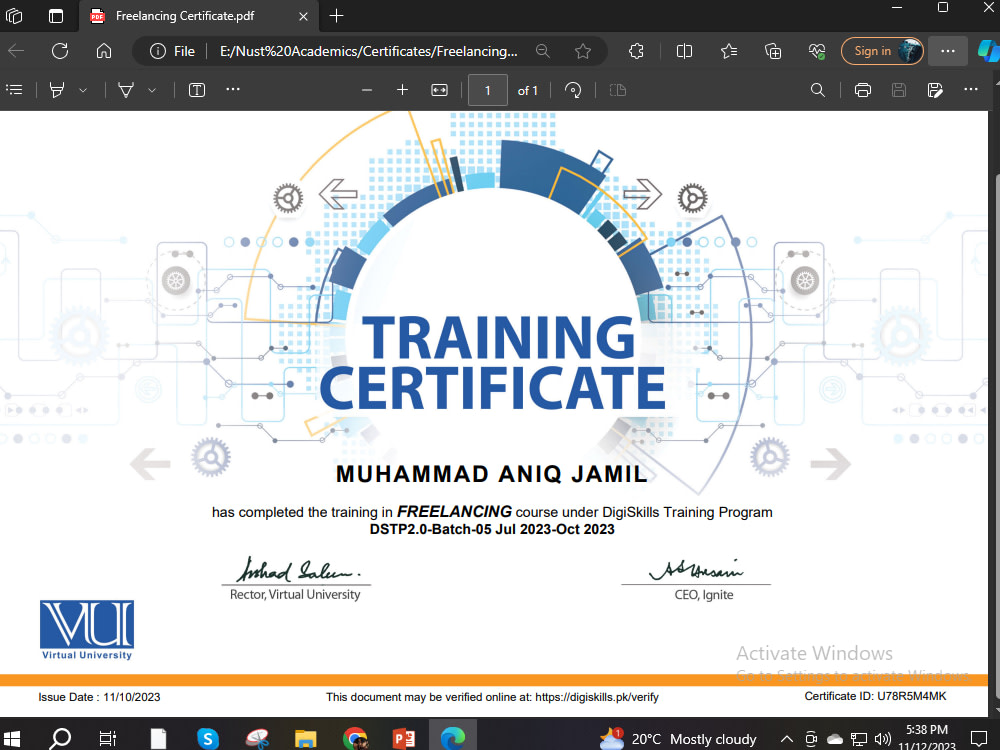Click the Certificate ID: U78R5M4MK text
Screen dimensions: 1000x750
point(875,696)
